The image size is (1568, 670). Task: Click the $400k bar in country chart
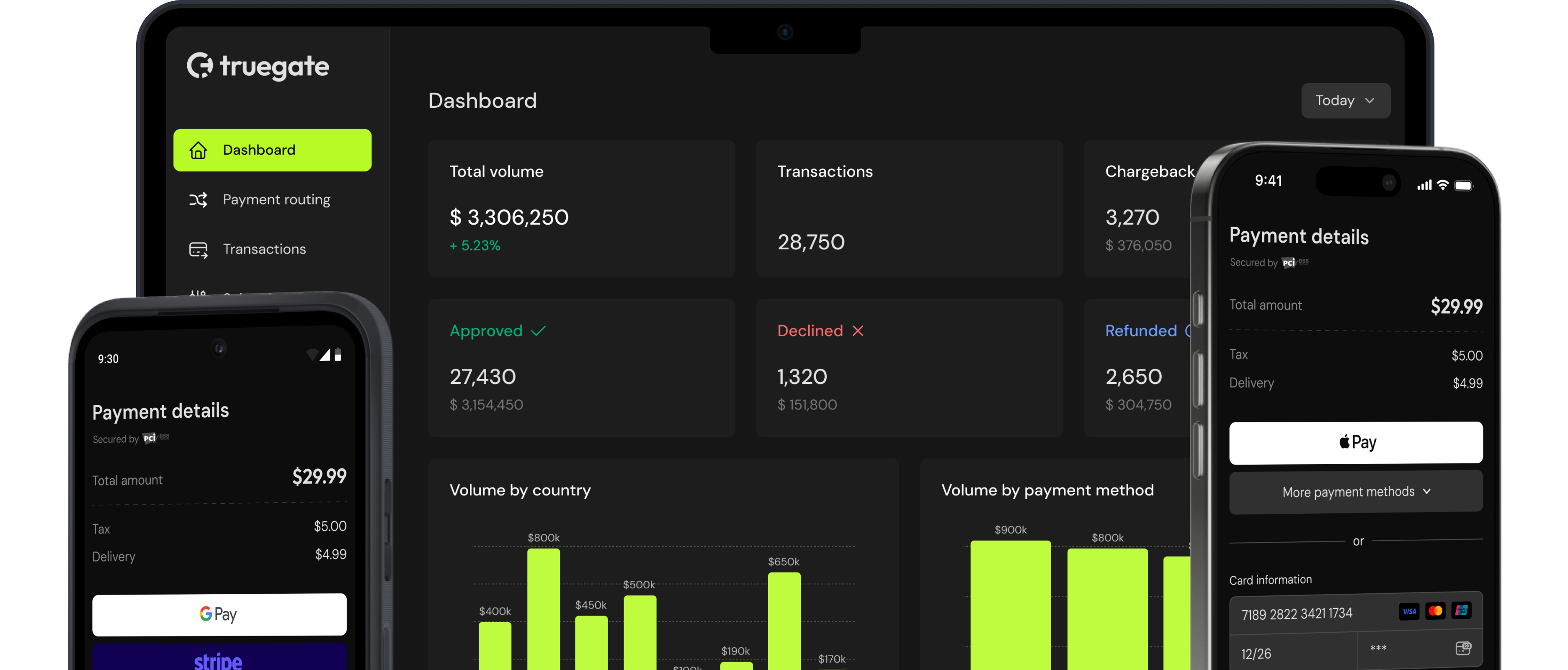(x=495, y=646)
